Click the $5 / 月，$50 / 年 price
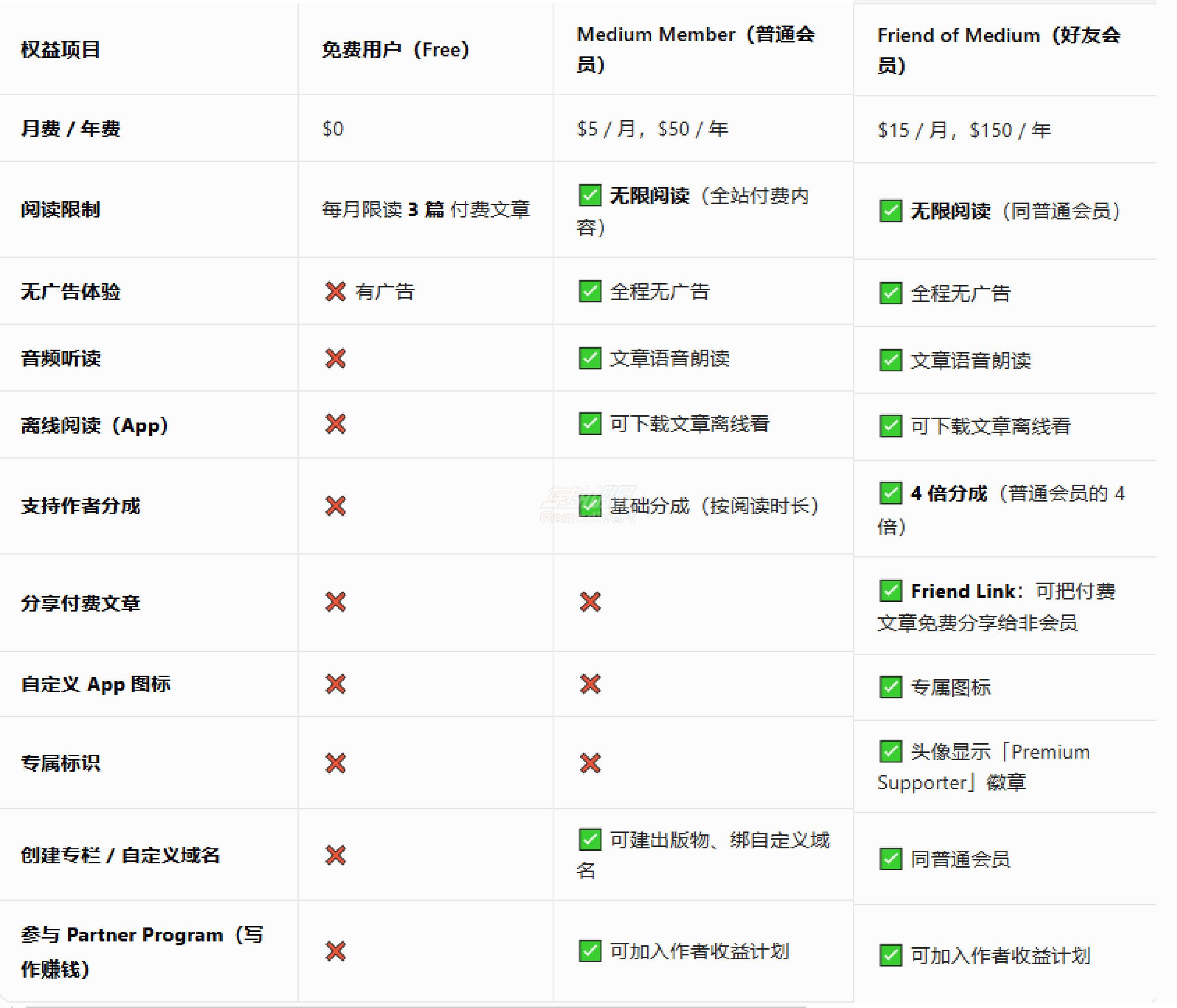 point(652,129)
